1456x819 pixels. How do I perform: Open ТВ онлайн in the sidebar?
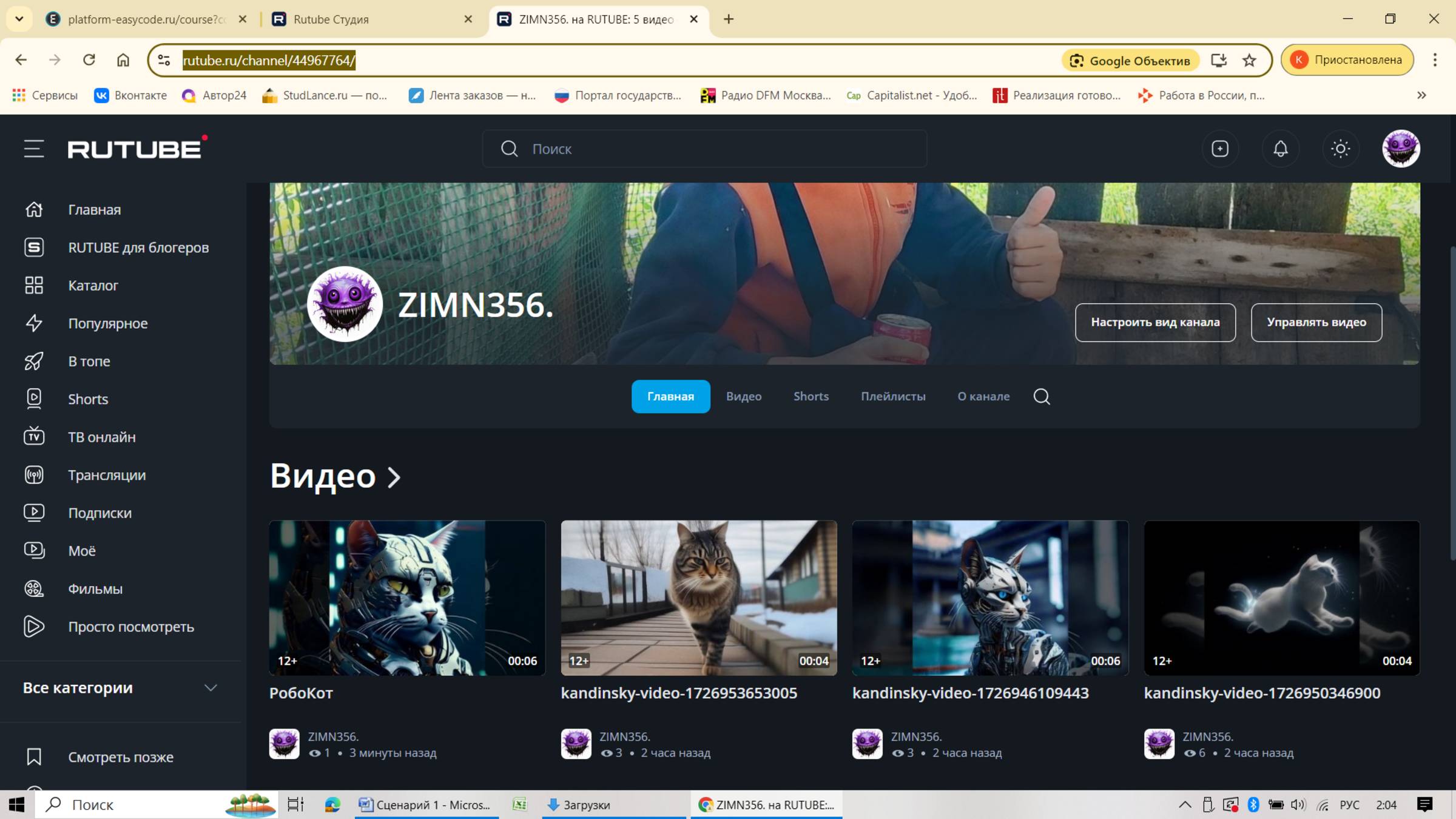pyautogui.click(x=101, y=437)
